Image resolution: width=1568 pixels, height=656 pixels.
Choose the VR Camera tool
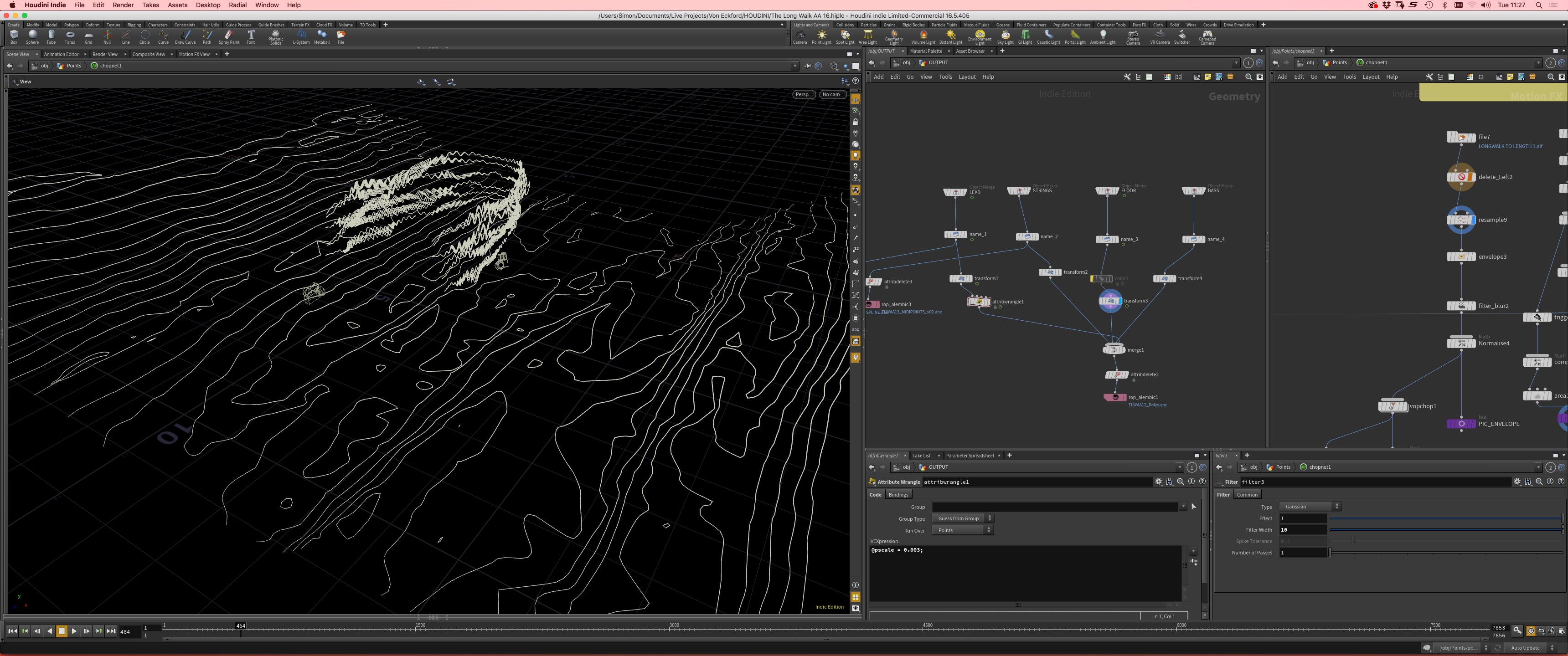click(x=1160, y=37)
